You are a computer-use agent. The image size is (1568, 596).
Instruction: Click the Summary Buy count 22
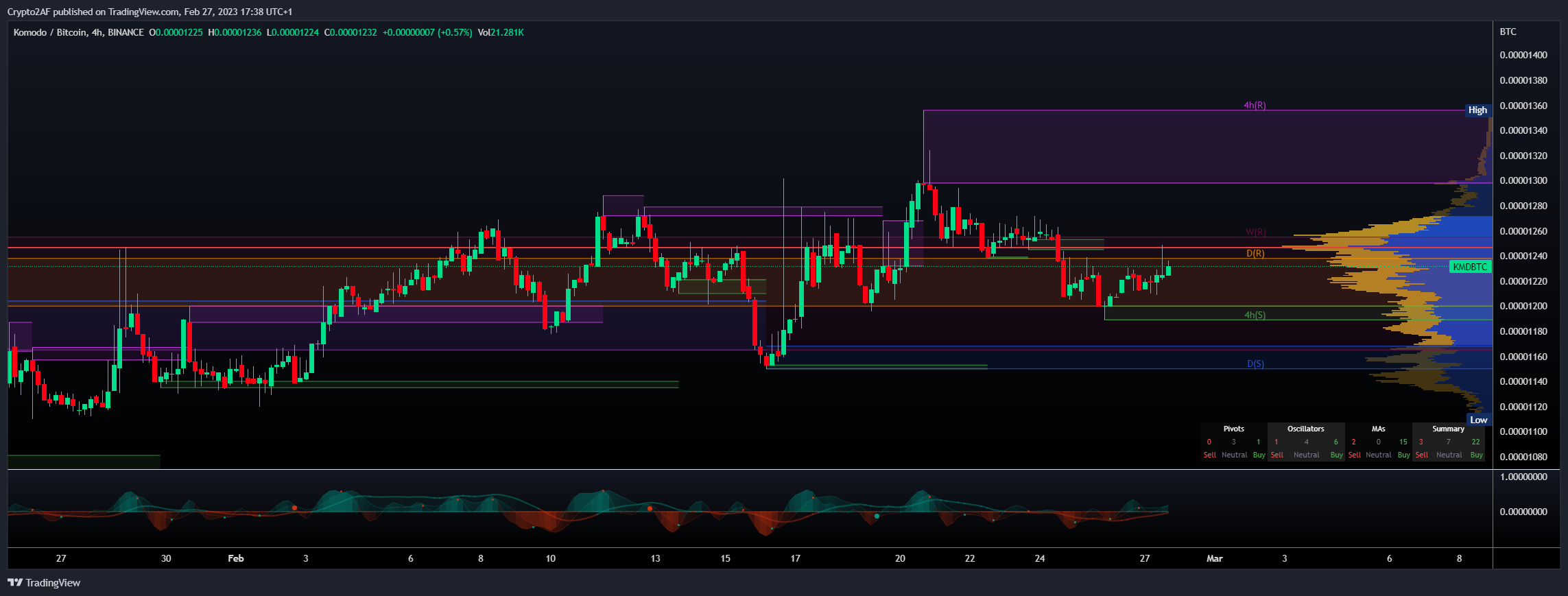pos(1476,442)
